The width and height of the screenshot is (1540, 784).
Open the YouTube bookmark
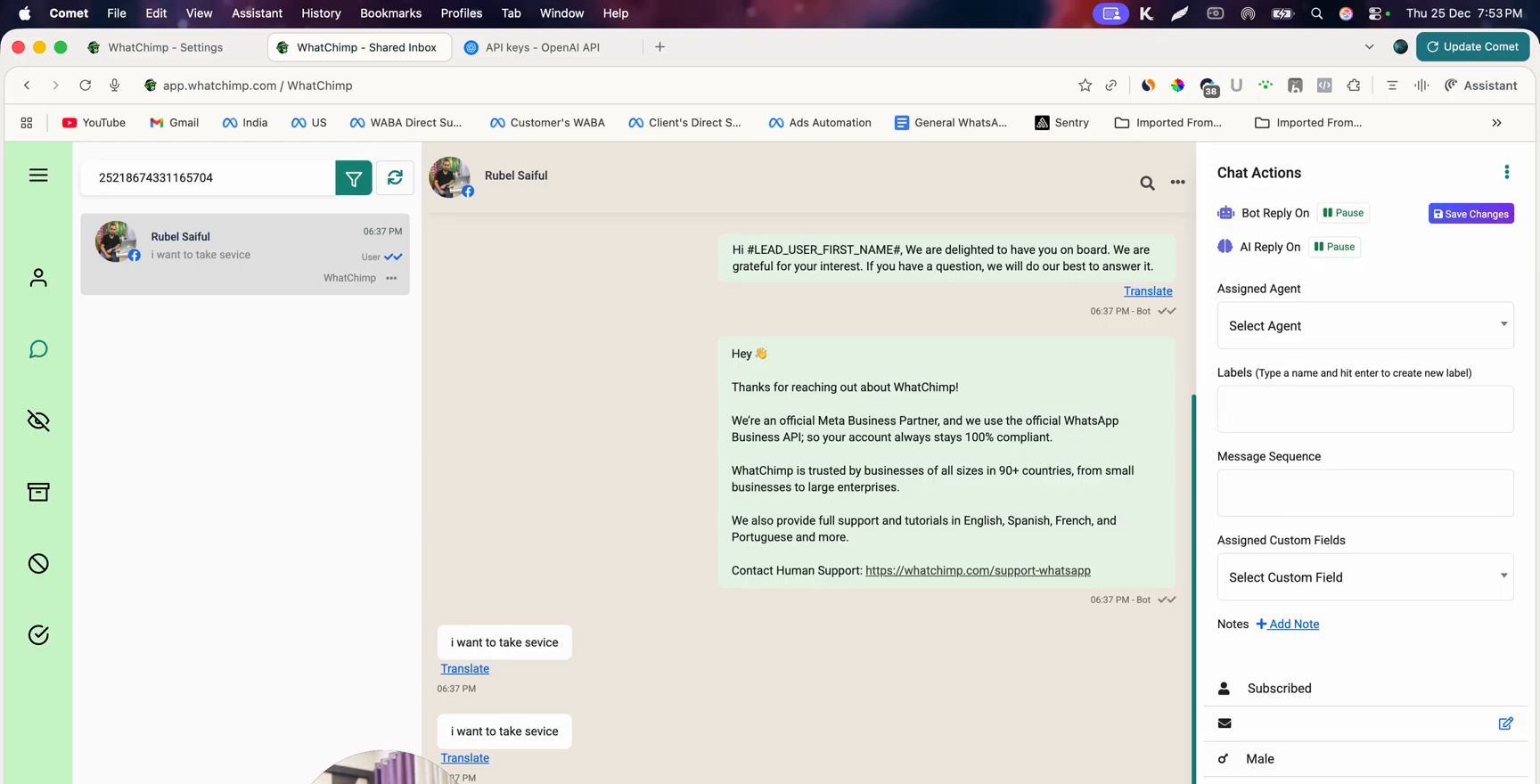(x=94, y=123)
